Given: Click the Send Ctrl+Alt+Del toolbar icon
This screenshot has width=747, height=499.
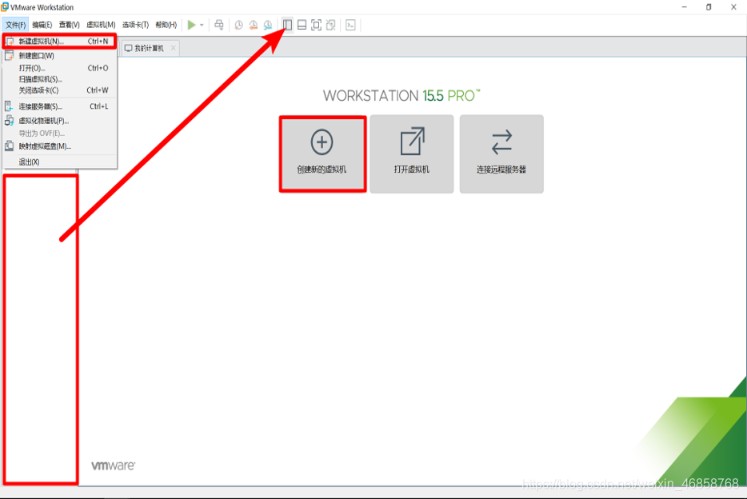Looking at the screenshot, I should [x=219, y=25].
